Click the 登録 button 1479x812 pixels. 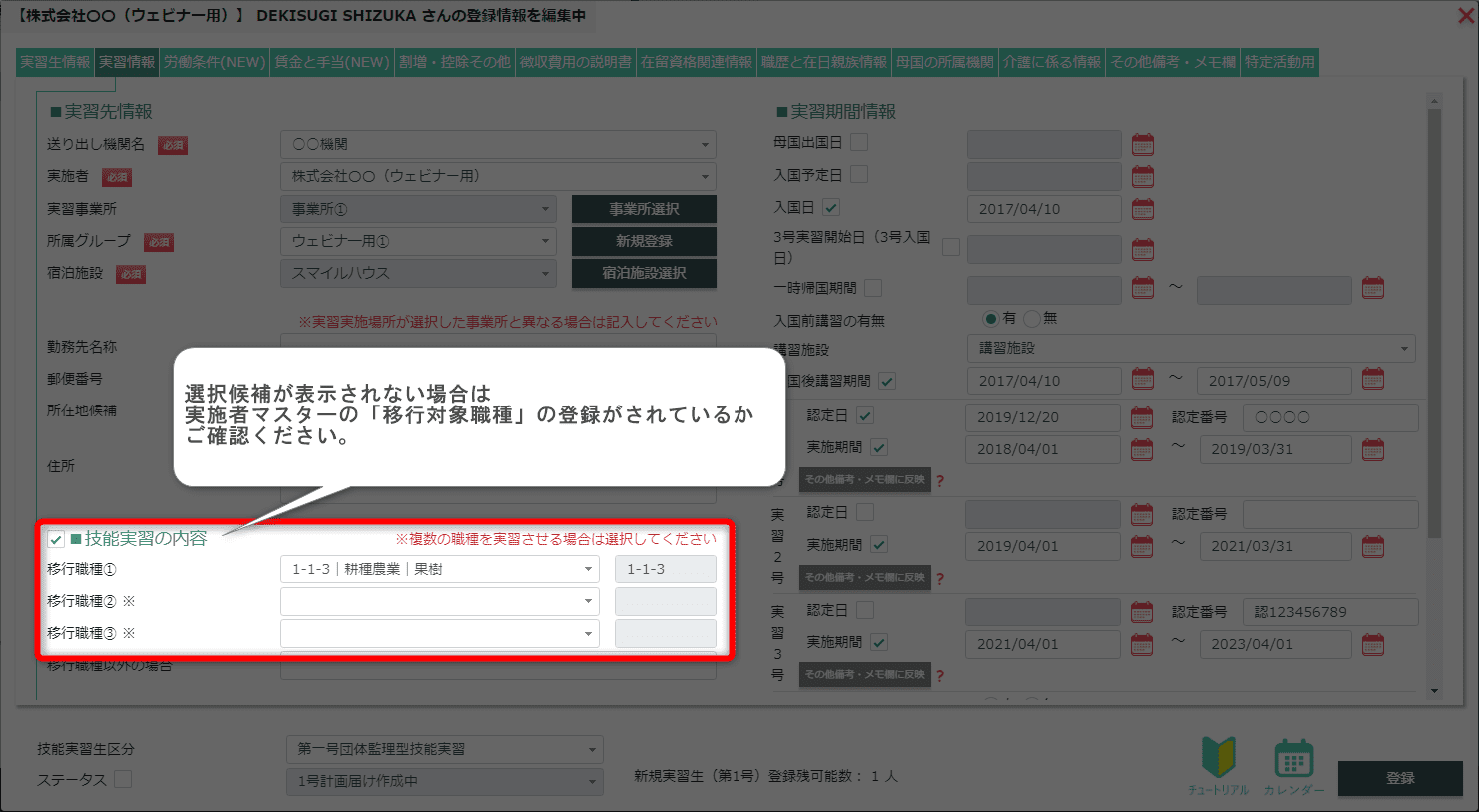(x=1400, y=778)
